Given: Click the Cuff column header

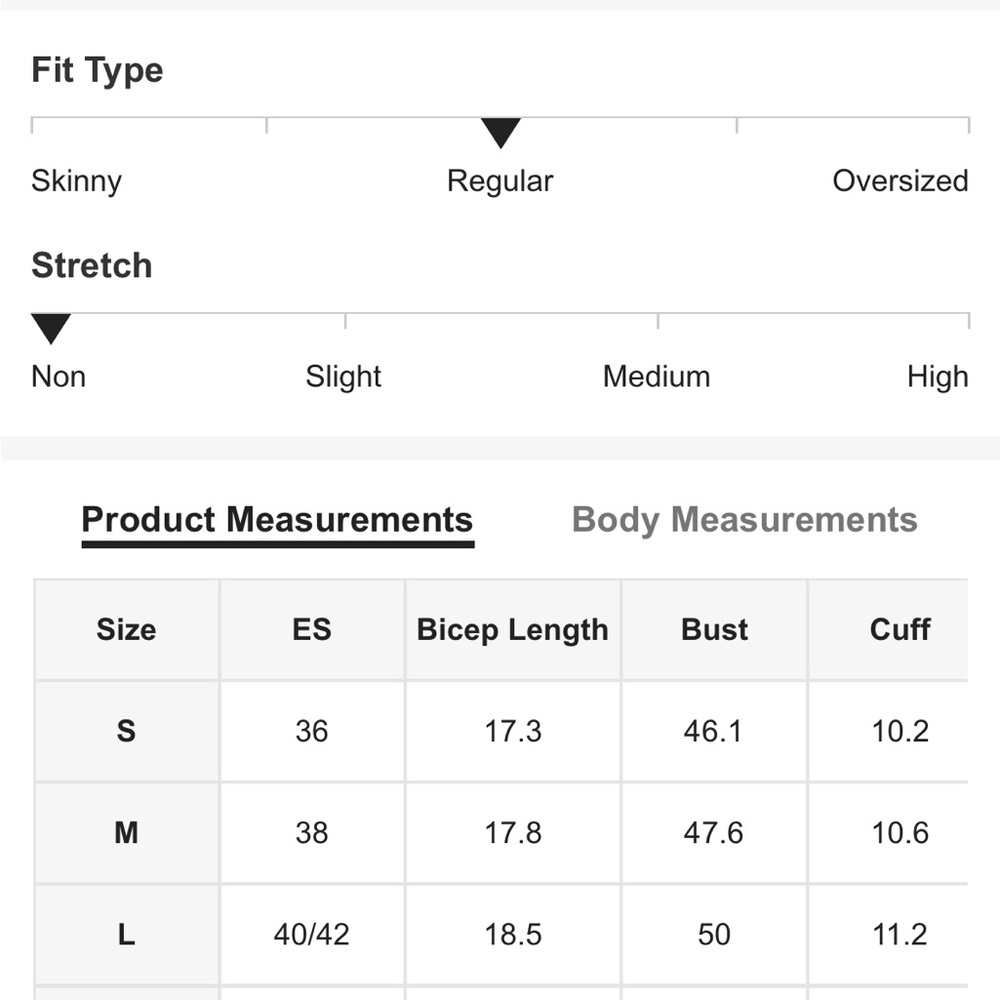Looking at the screenshot, I should coord(900,629).
